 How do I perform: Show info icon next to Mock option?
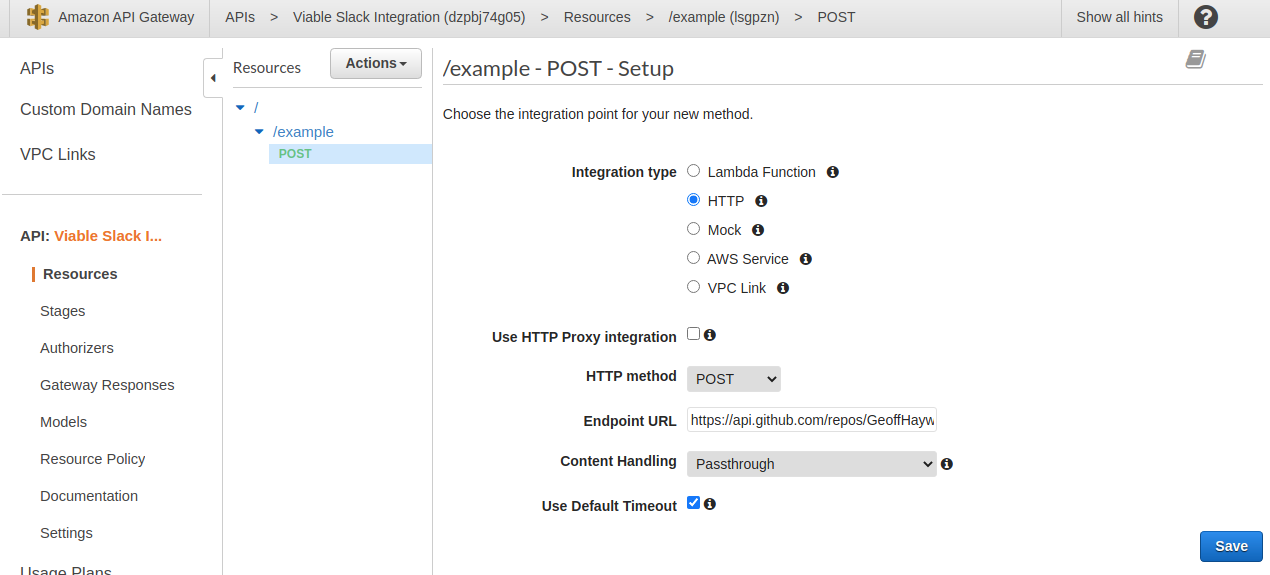tap(758, 230)
